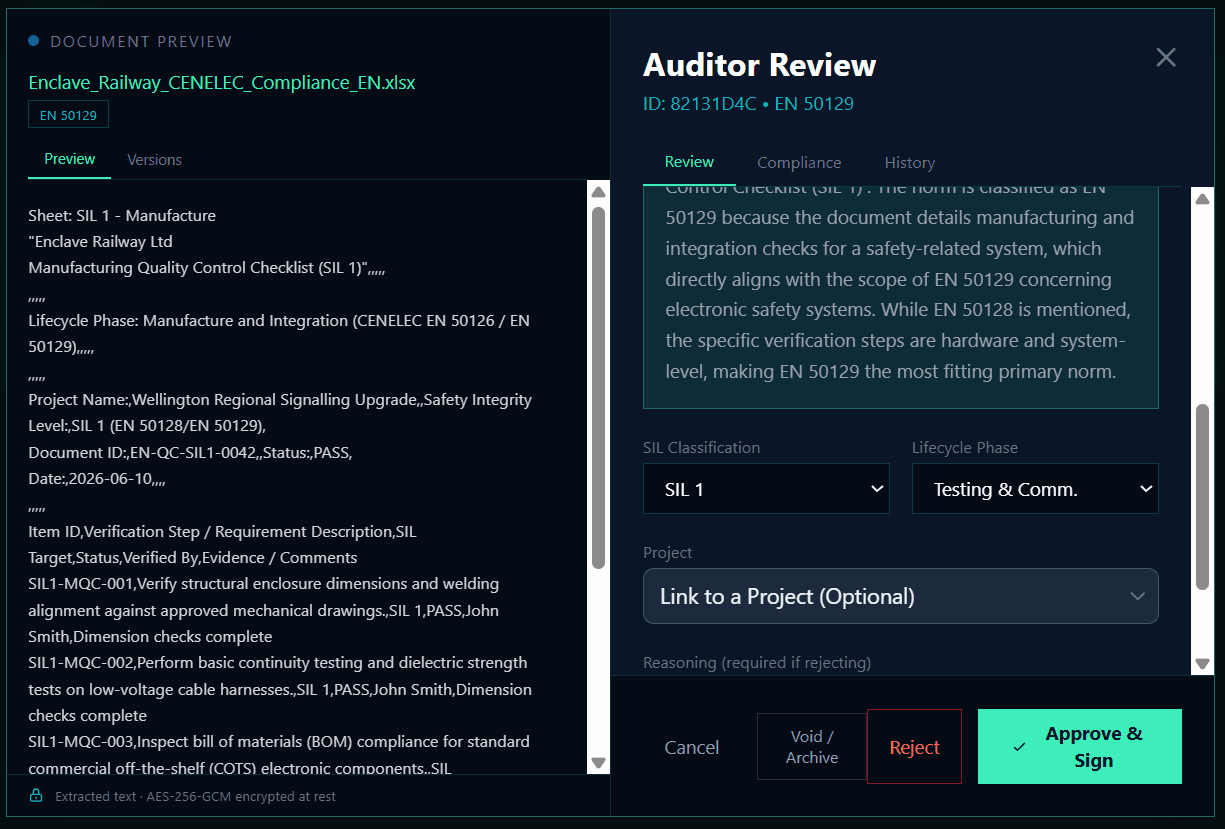
Task: Click the 'Document ID:,EN-QC-SIL1-0042' line
Action: 190,452
